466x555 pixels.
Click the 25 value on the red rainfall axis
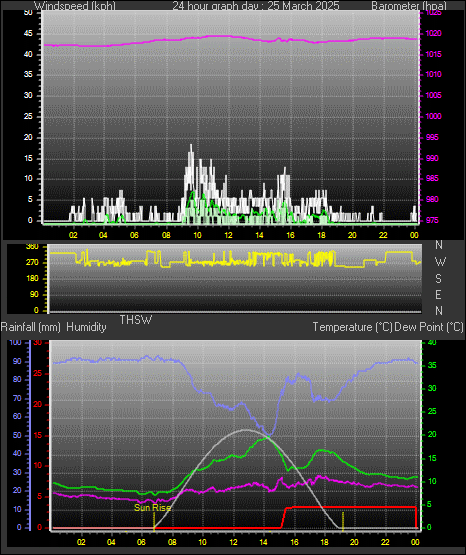point(38,374)
